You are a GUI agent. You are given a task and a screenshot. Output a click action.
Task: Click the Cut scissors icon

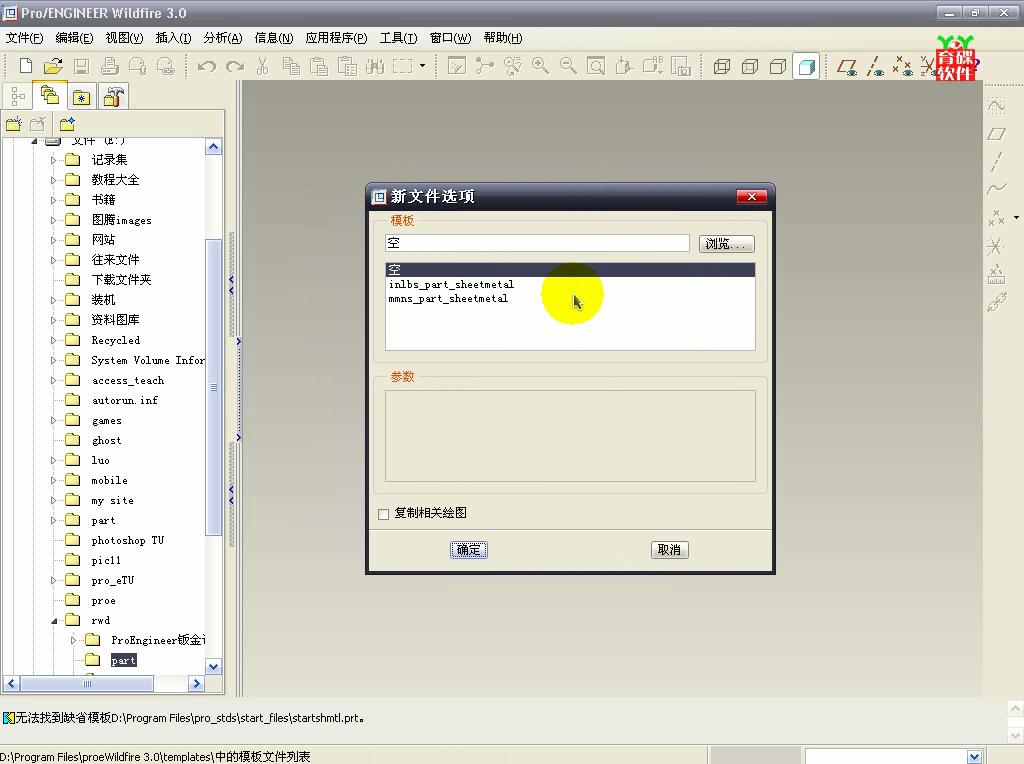[263, 65]
